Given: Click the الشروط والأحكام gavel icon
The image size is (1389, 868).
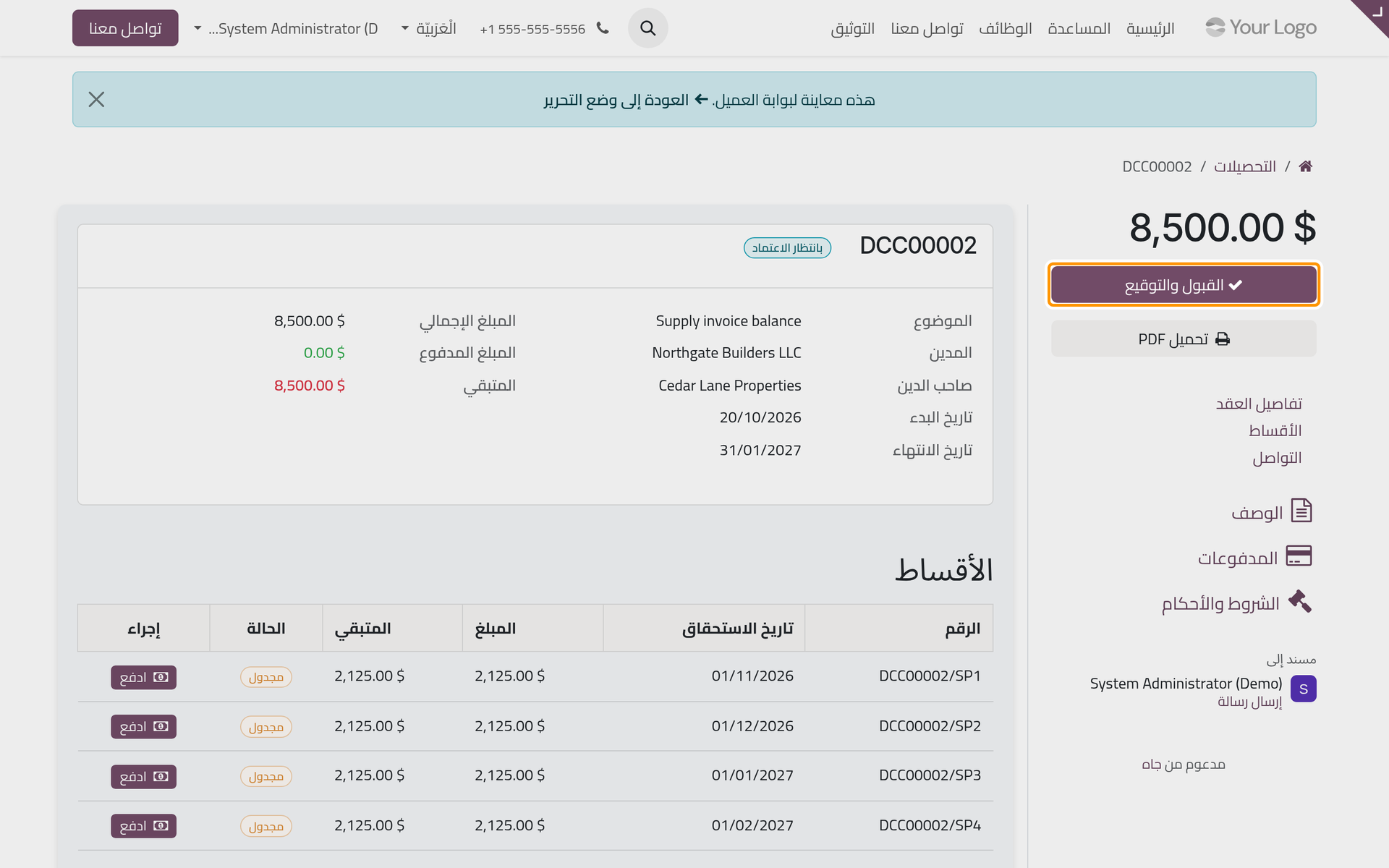Looking at the screenshot, I should 1299,601.
